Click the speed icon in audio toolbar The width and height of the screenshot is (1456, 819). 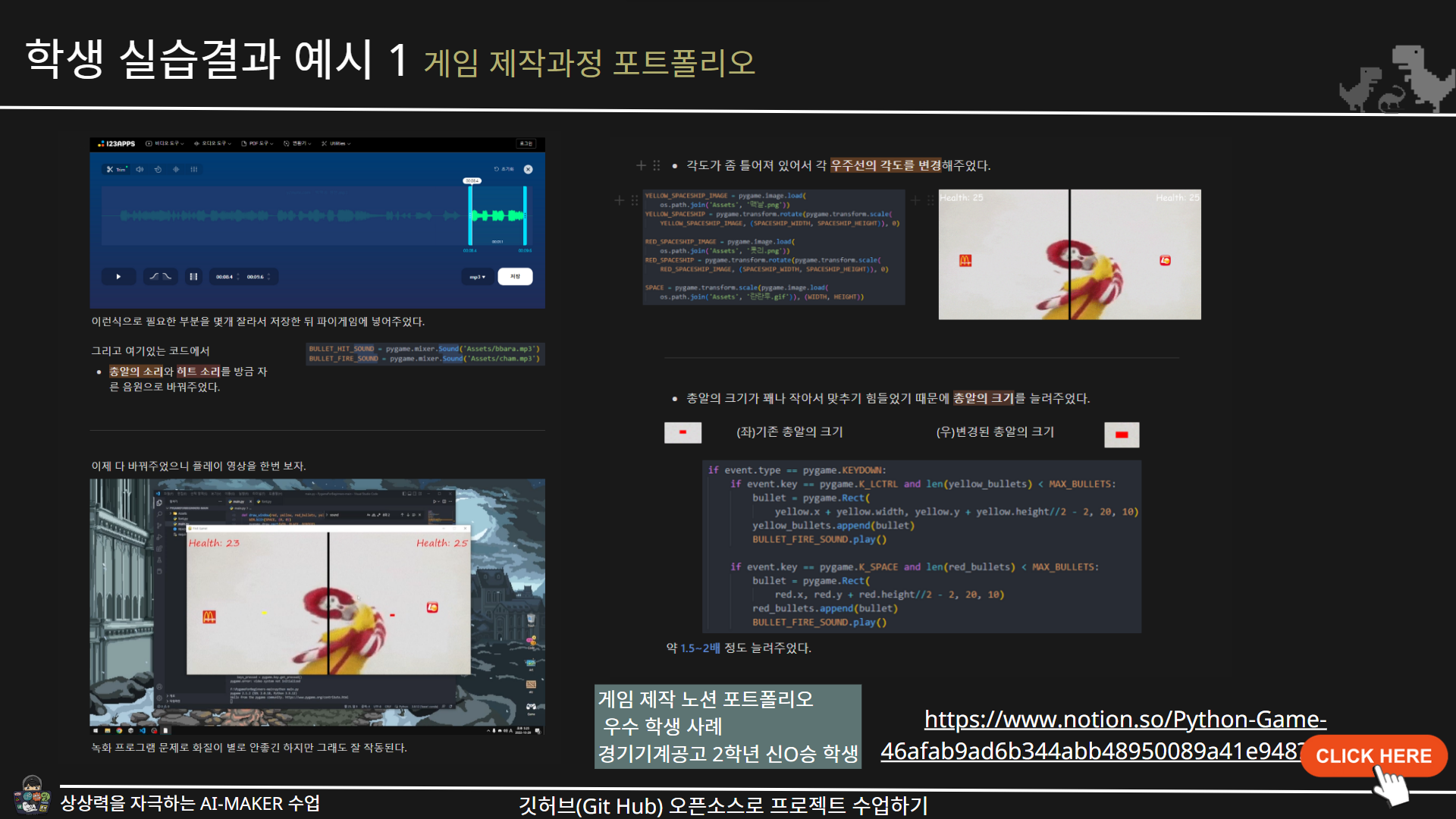158,169
